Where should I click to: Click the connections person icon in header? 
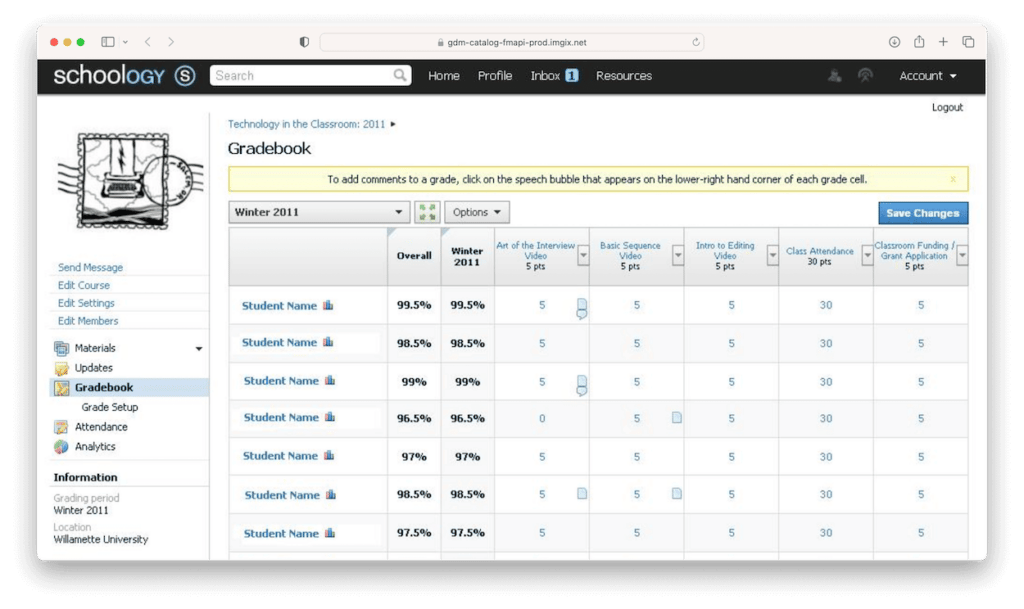(x=835, y=76)
